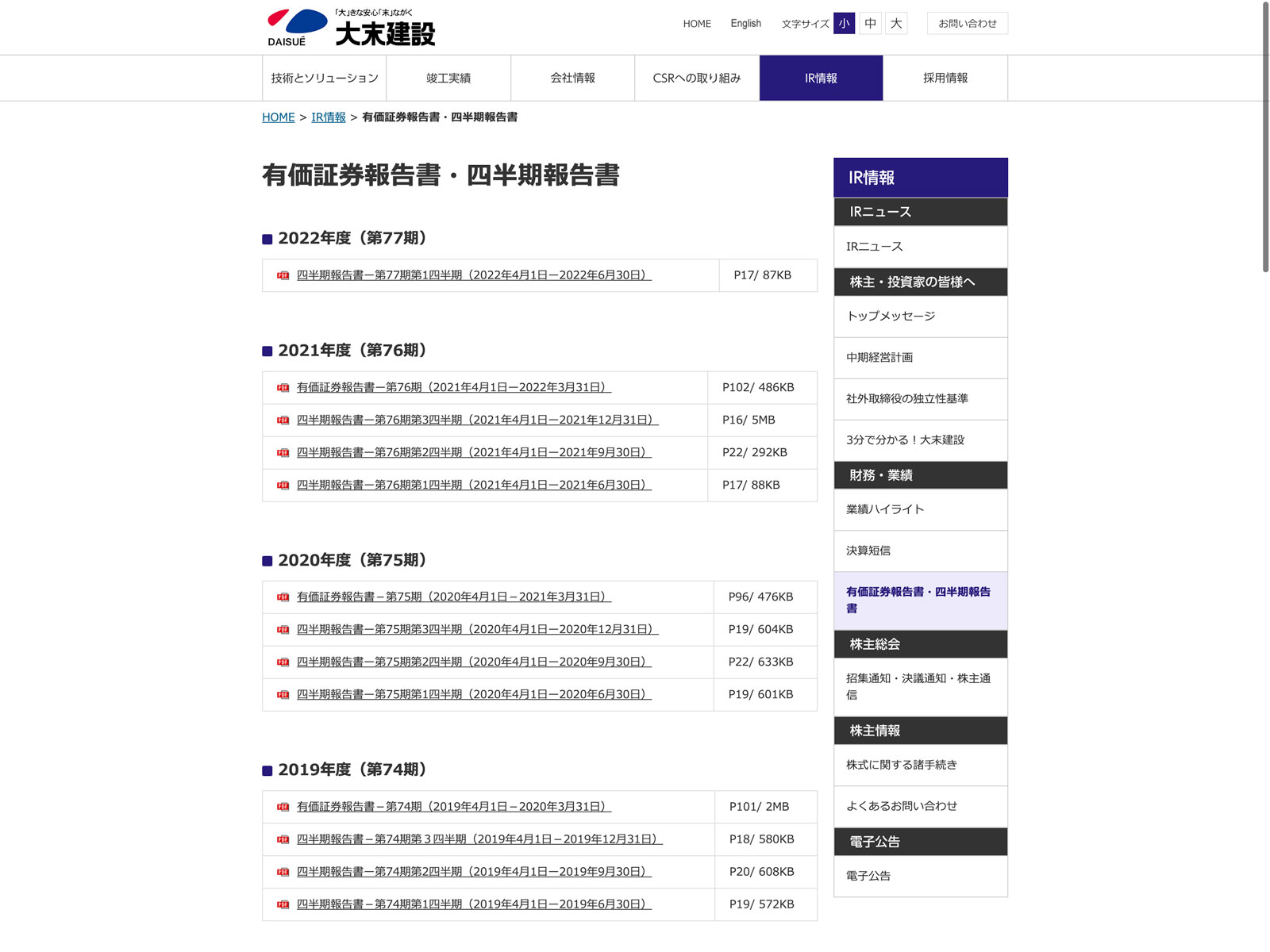Click PDF icon for 76th term Q3 report
Screen dimensions: 1270x952
(x=283, y=420)
